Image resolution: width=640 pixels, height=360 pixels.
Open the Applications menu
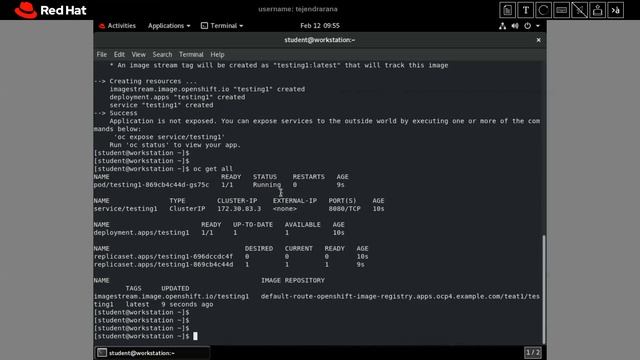click(169, 26)
